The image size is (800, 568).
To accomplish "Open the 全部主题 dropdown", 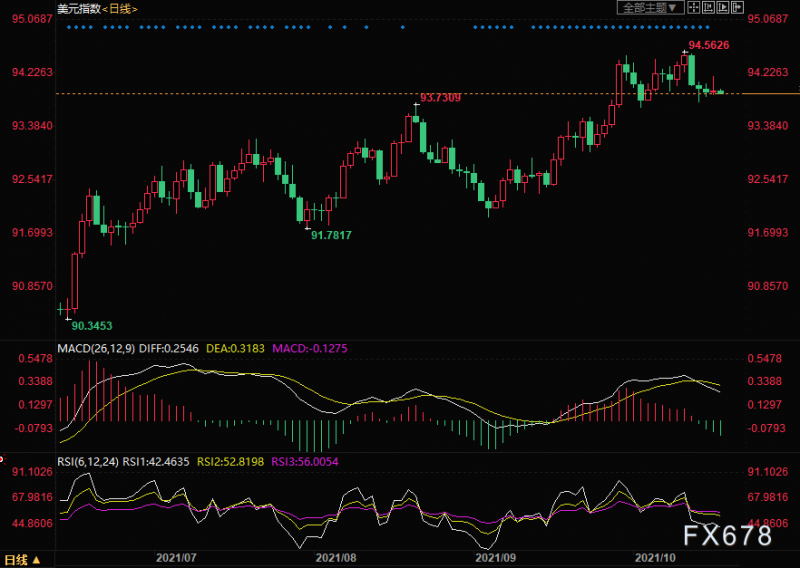I will pyautogui.click(x=649, y=8).
